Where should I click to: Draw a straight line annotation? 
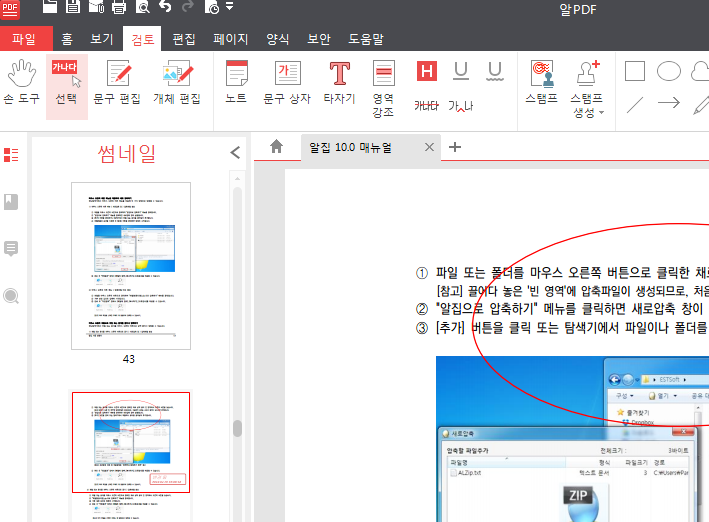coord(635,105)
